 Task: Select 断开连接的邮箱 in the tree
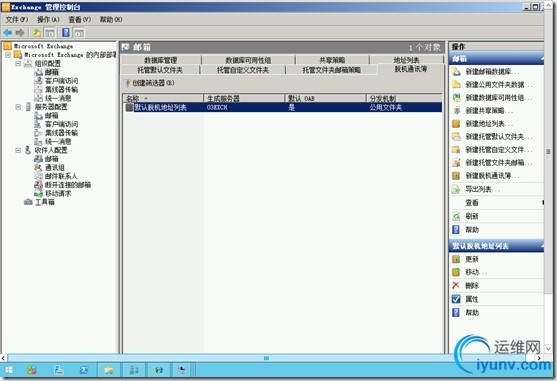(x=67, y=185)
